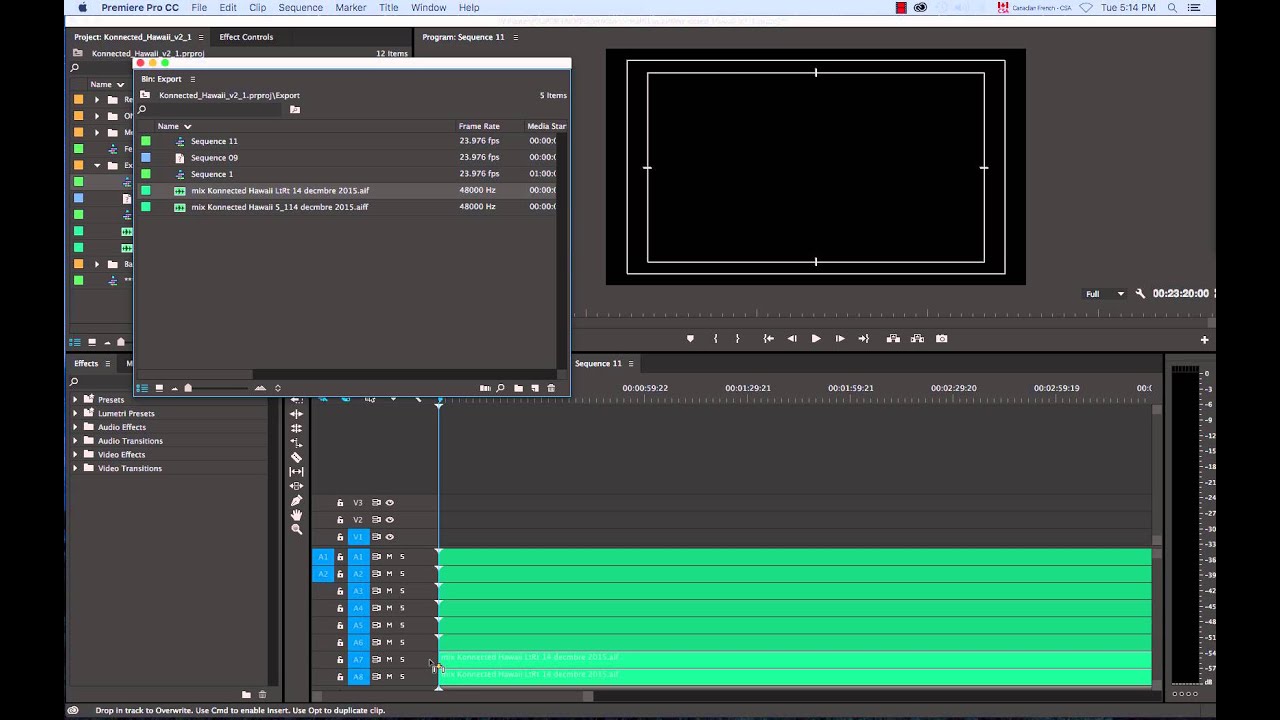Select the Razor tool in the tools panel
The width and height of the screenshot is (1280, 720).
[x=296, y=457]
